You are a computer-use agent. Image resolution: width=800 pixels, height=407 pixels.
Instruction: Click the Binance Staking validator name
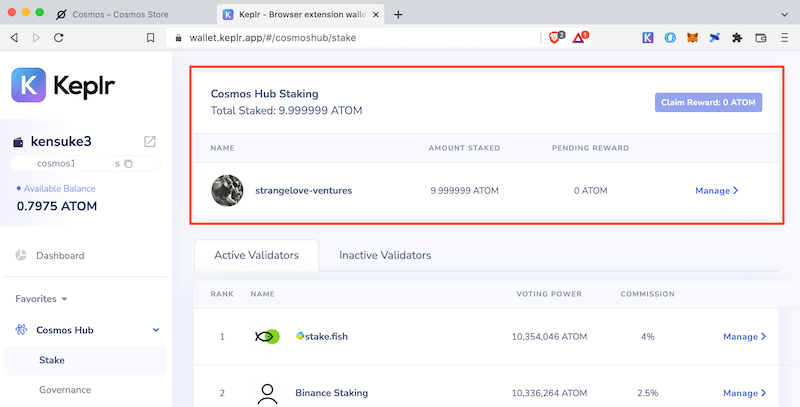pyautogui.click(x=332, y=393)
